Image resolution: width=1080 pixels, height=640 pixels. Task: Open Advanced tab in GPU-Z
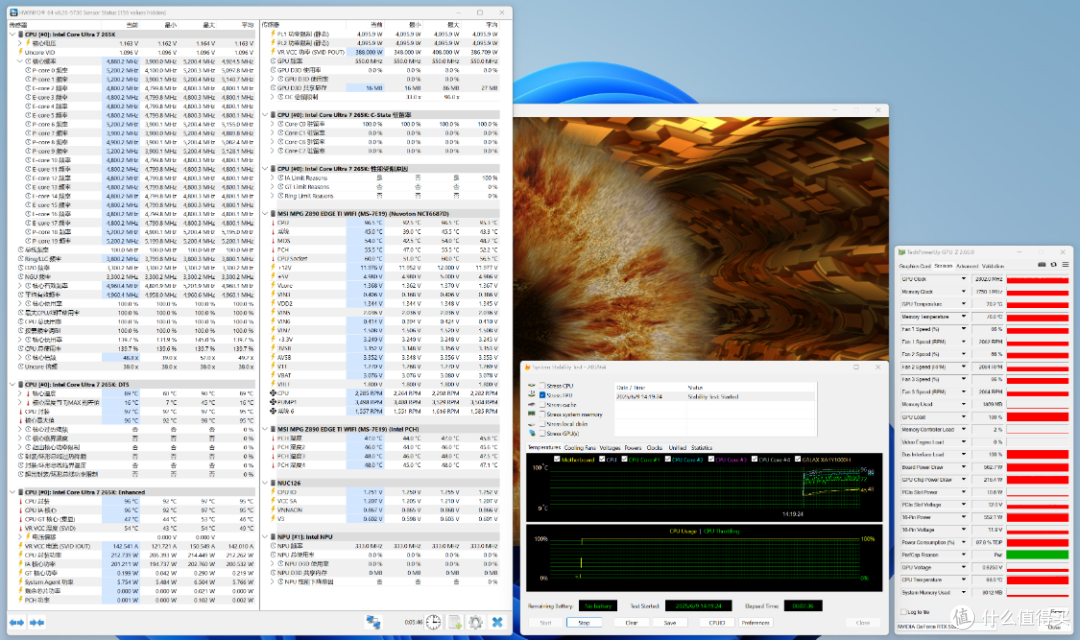[967, 266]
